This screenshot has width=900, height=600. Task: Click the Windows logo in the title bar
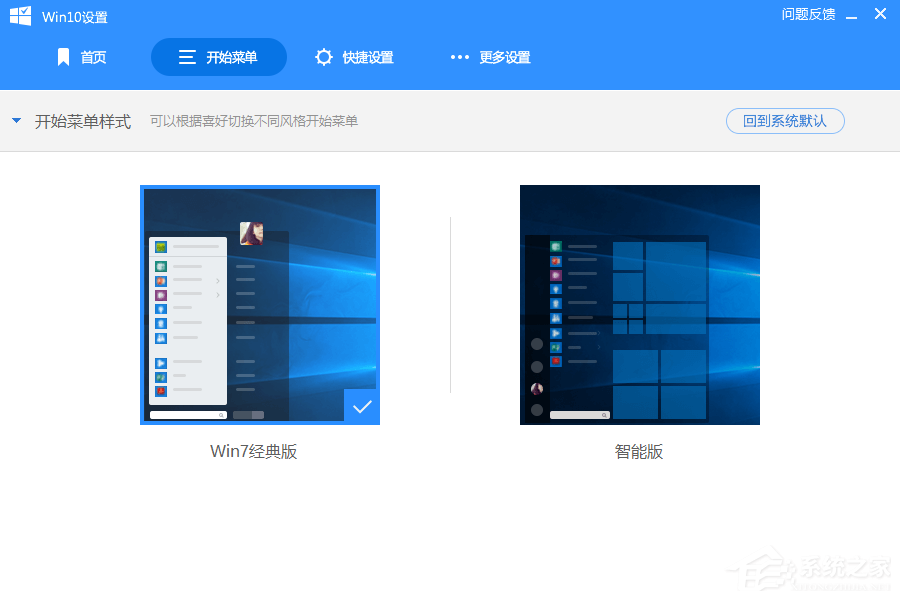20,15
